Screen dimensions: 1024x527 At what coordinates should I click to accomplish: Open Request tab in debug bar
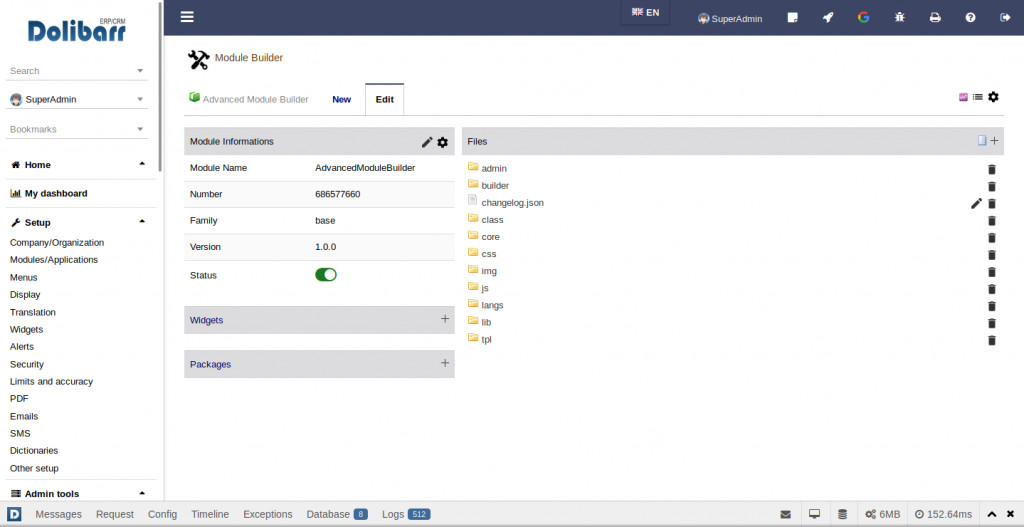click(x=115, y=514)
